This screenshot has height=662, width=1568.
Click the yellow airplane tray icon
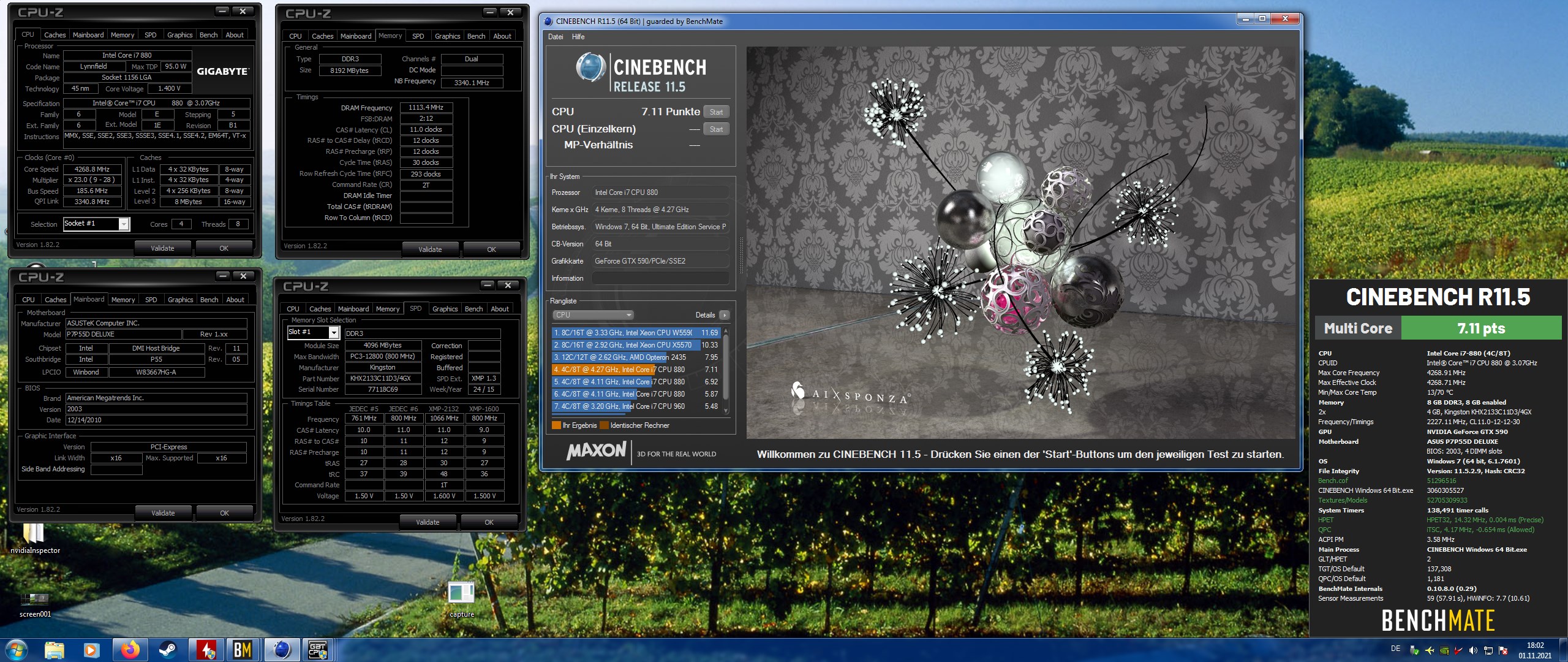1429,650
